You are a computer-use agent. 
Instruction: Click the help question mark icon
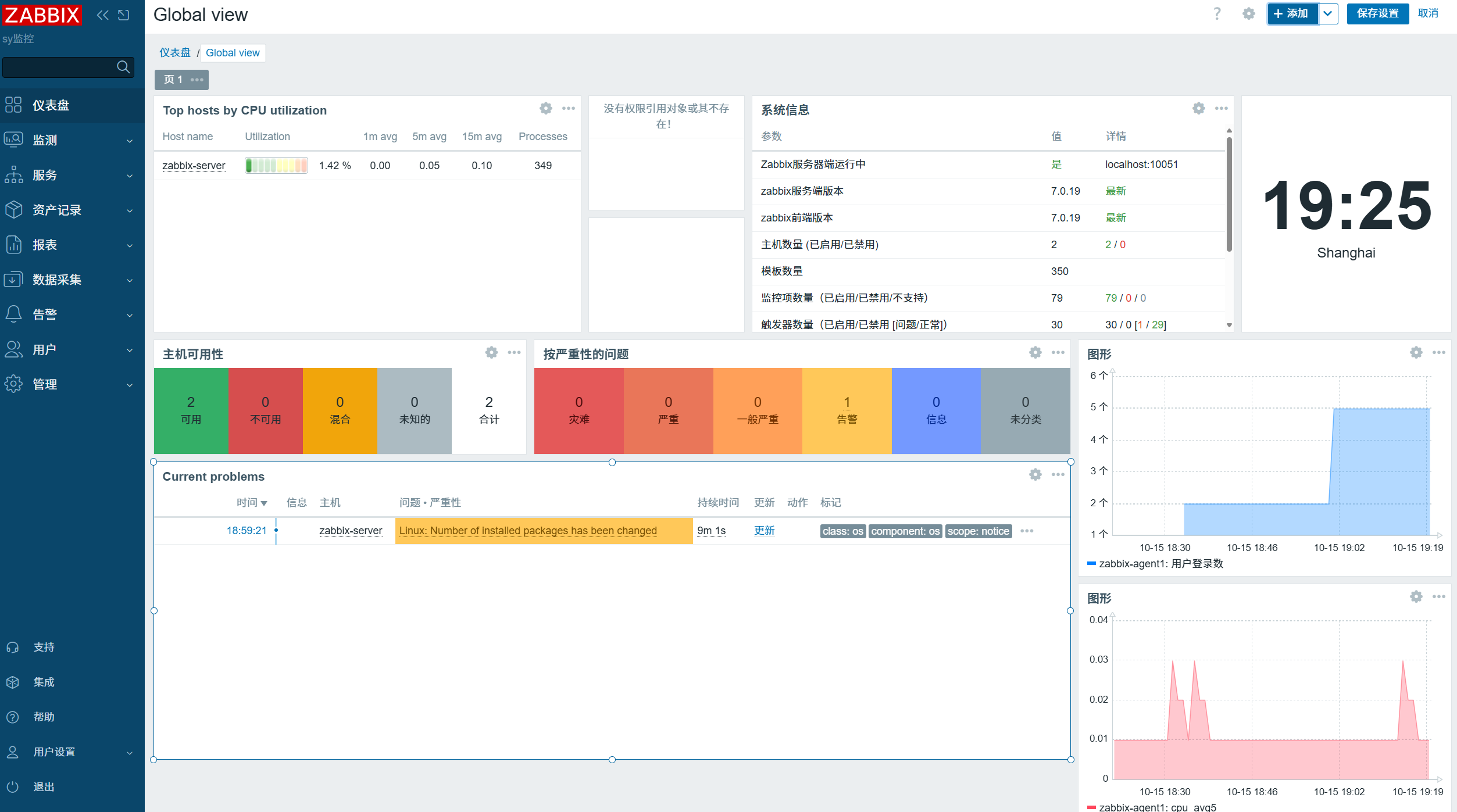(1217, 13)
